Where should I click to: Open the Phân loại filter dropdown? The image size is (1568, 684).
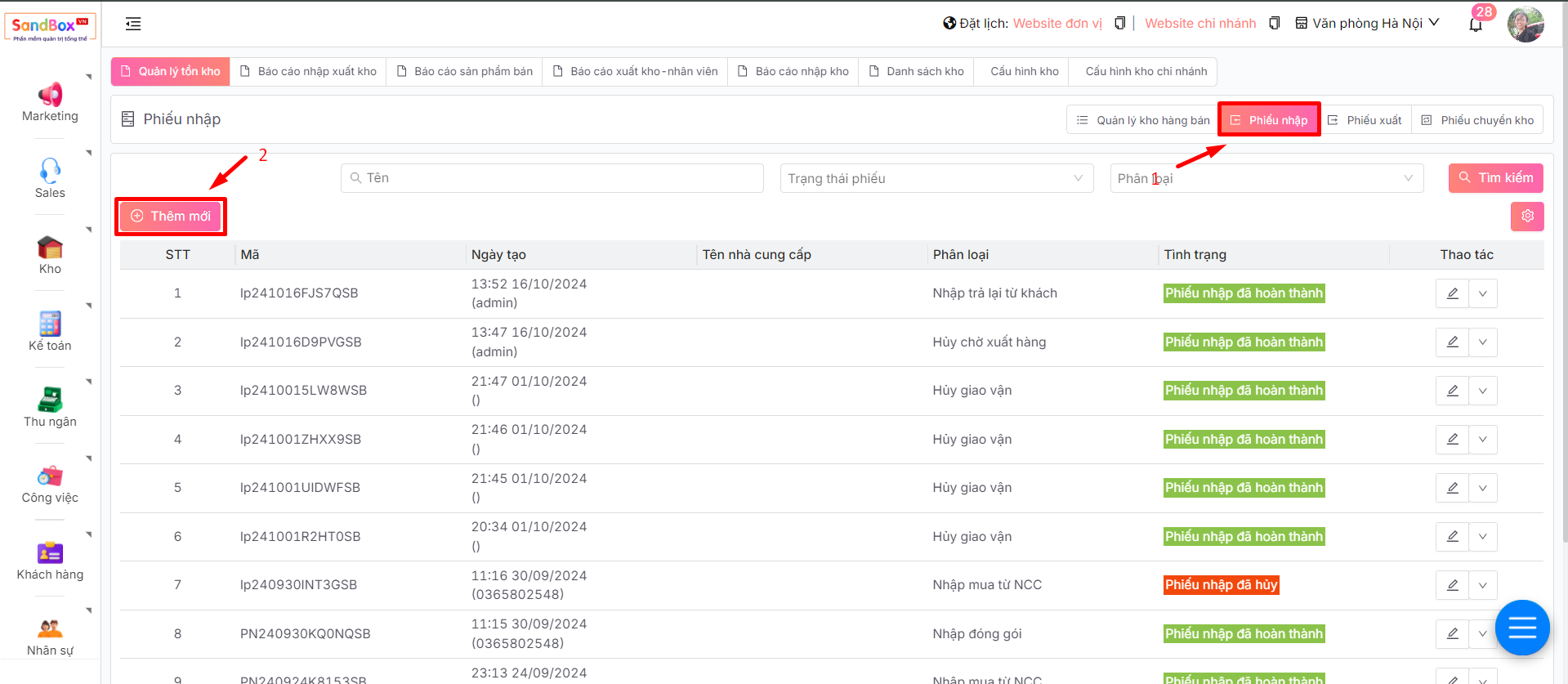[x=1266, y=178]
